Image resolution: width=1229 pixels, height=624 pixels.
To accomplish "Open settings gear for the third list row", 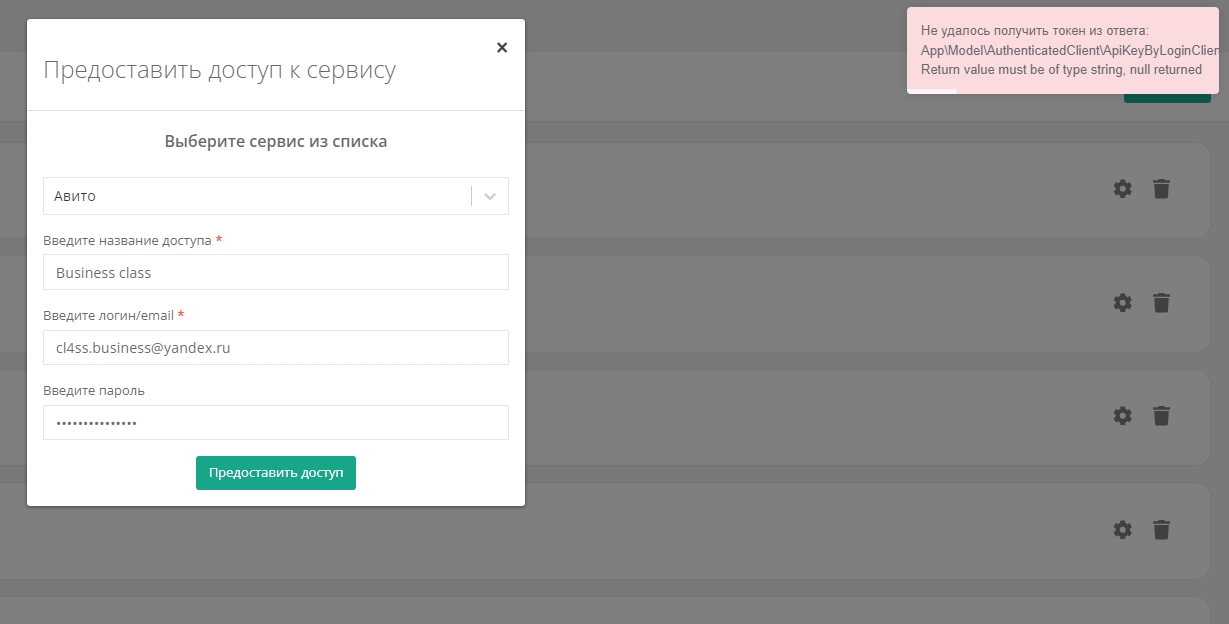I will [x=1123, y=415].
